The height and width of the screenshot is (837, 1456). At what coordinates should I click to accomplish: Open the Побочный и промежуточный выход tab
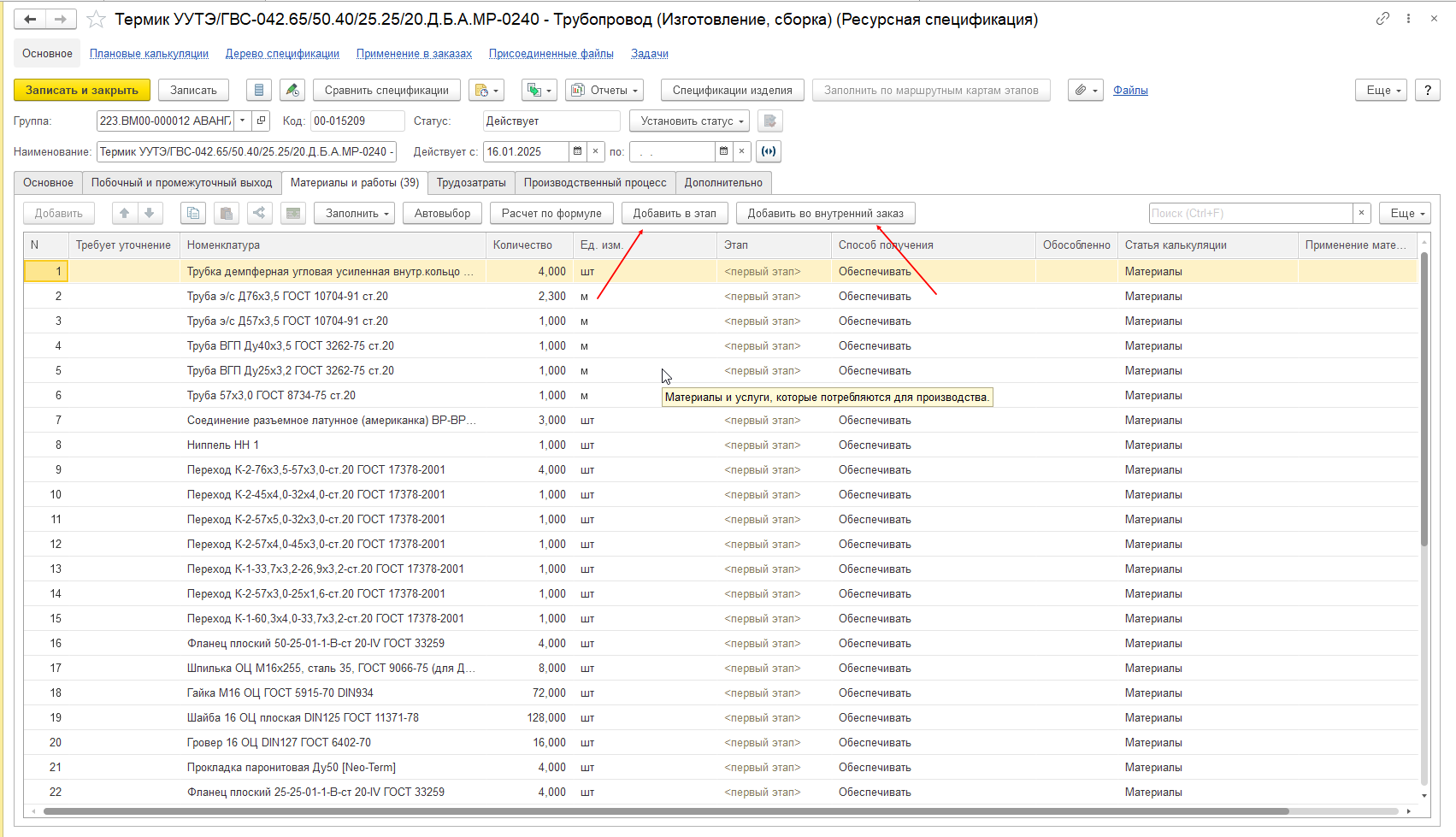click(x=181, y=182)
